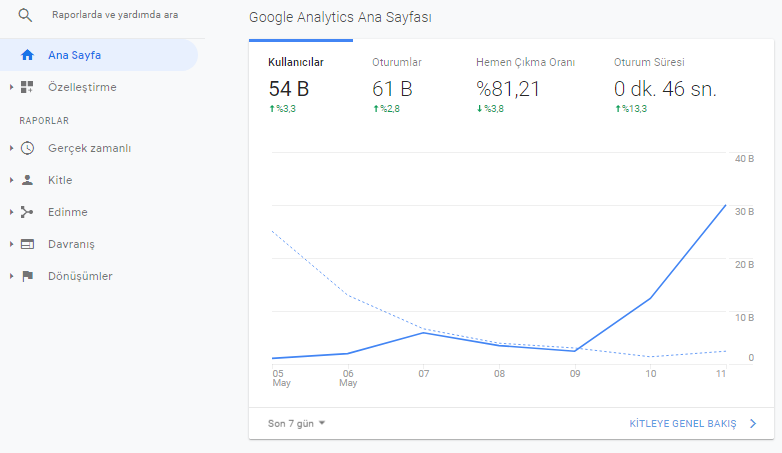Click the %3,3 users change indicator
This screenshot has width=782, height=453.
click(x=282, y=109)
